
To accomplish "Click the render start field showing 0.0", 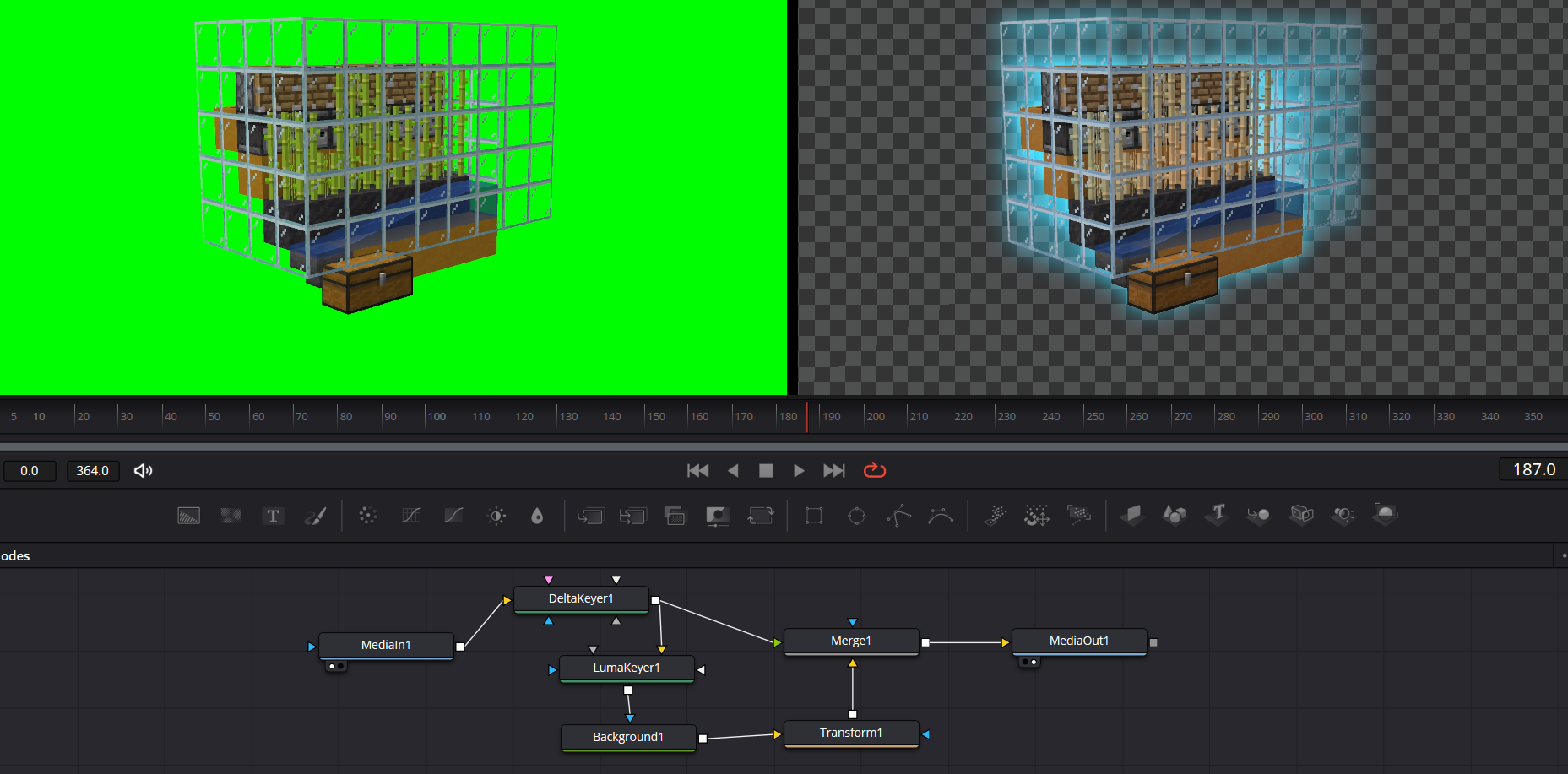I will point(30,470).
